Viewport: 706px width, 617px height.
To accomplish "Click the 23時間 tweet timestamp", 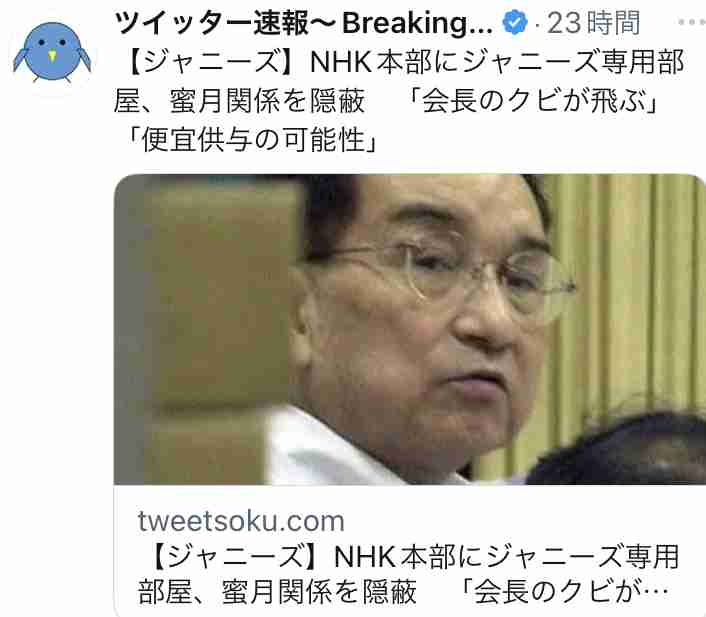I will [x=593, y=23].
